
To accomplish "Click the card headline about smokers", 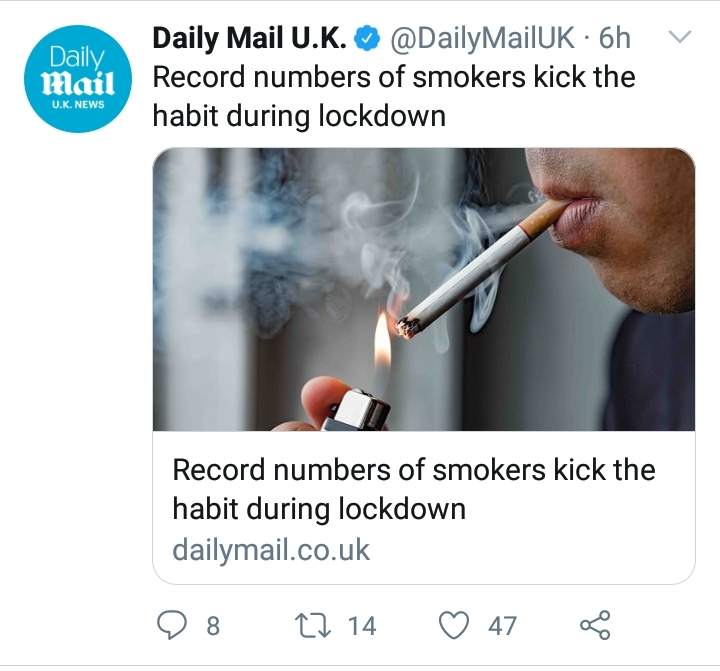I will (x=414, y=489).
